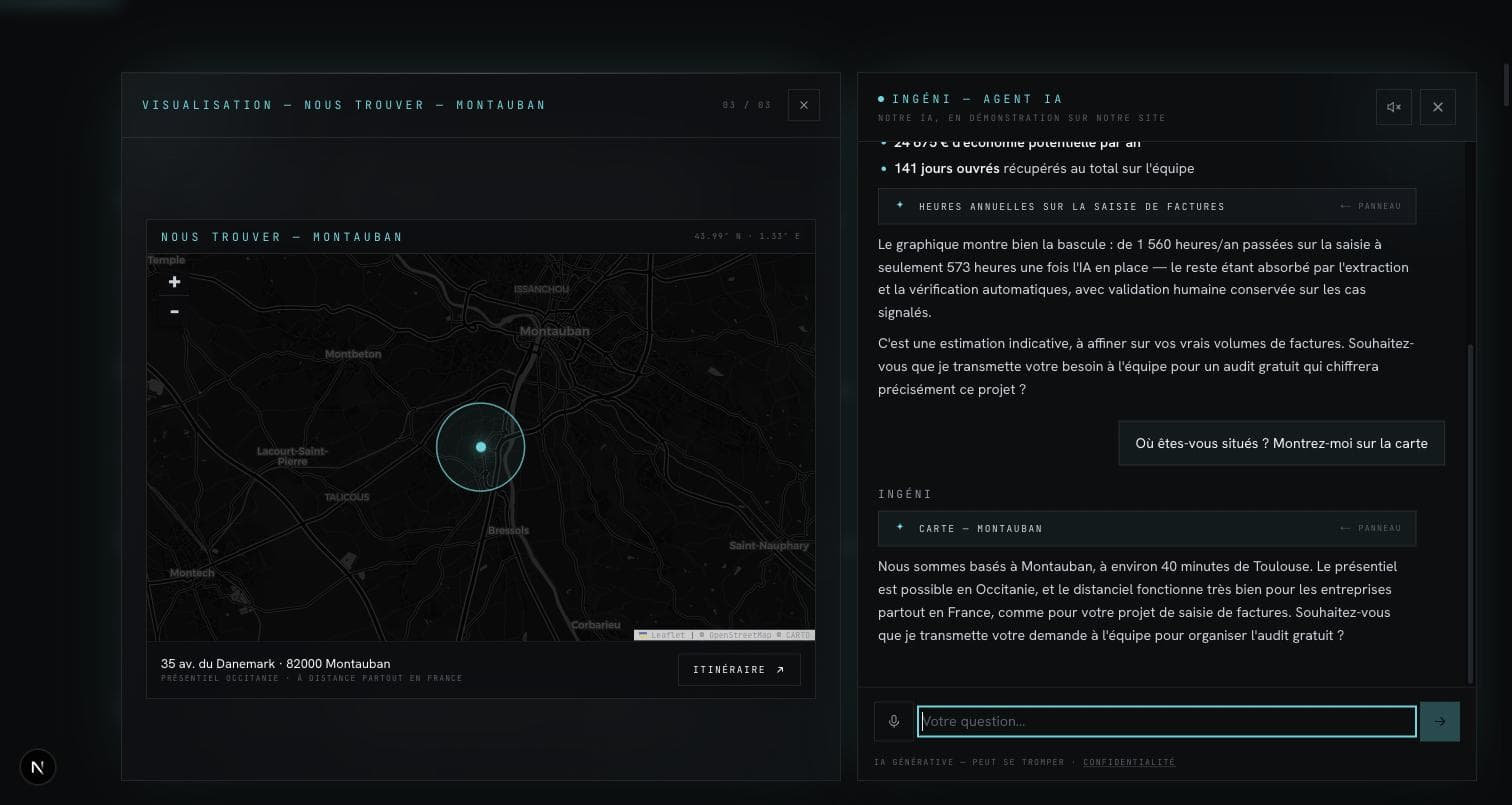The image size is (1512, 805).
Task: Click the '35 av. du Danemark · 82000 Montauban' address
Action: coord(275,664)
